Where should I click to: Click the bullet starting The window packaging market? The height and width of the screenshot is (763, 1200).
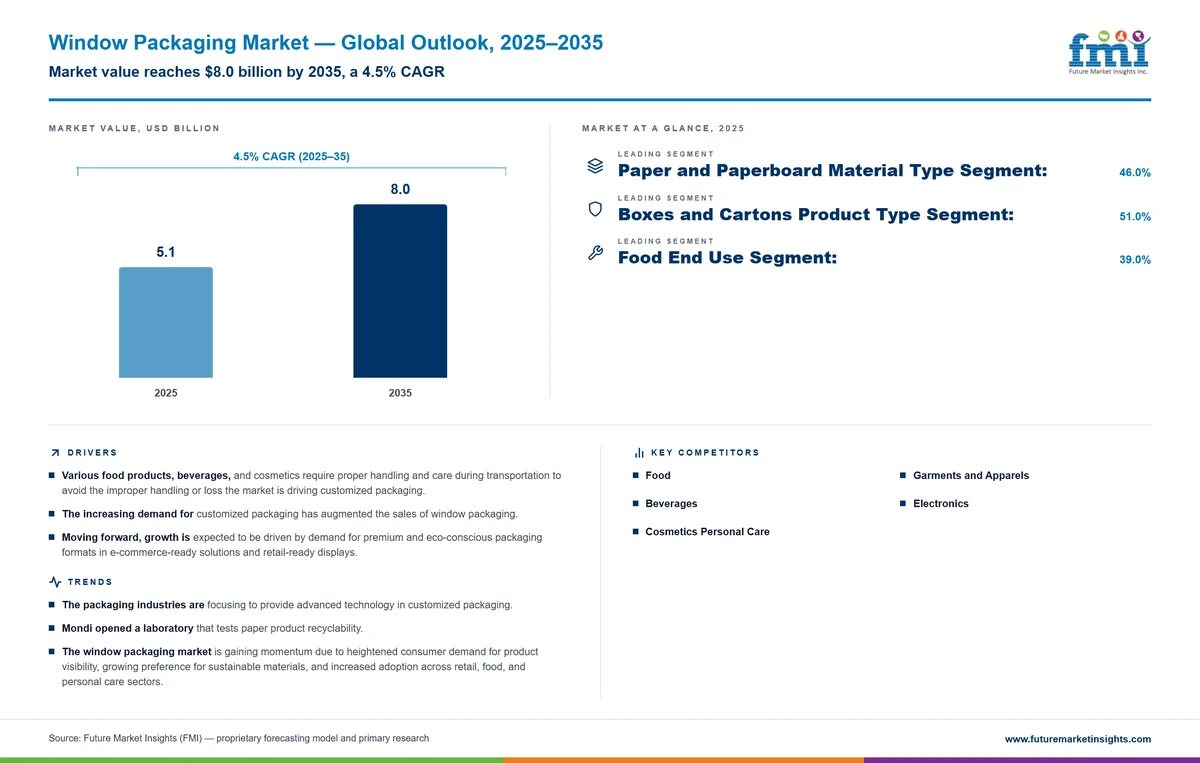click(x=300, y=666)
